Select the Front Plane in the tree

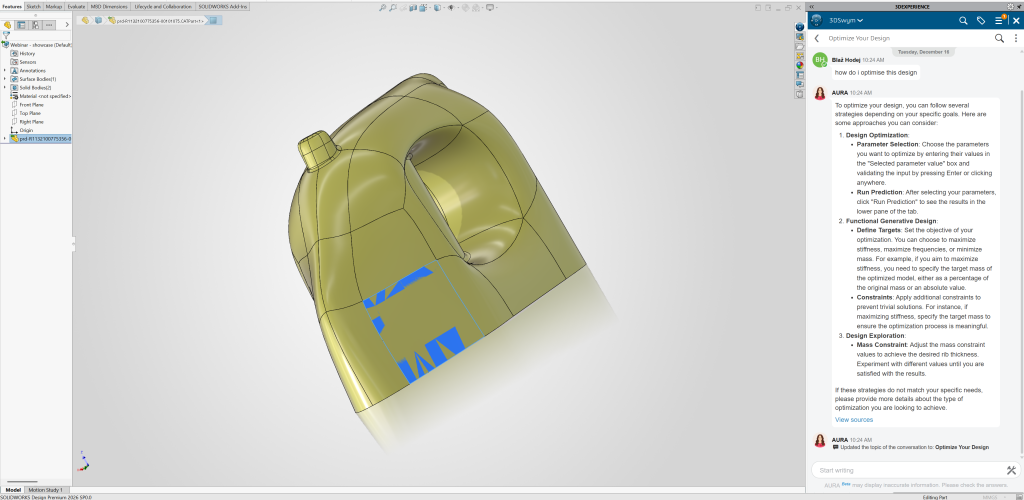pyautogui.click(x=32, y=104)
